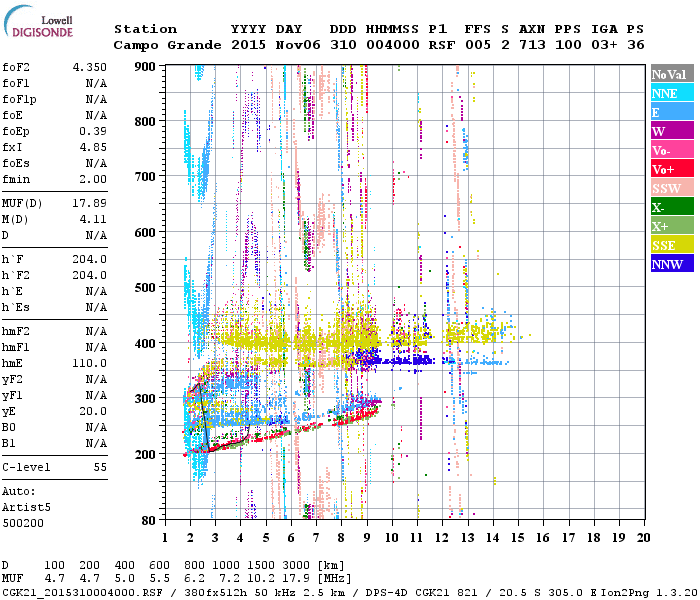The image size is (700, 600).
Task: Click the h`F value 204.0
Action: pos(90,259)
